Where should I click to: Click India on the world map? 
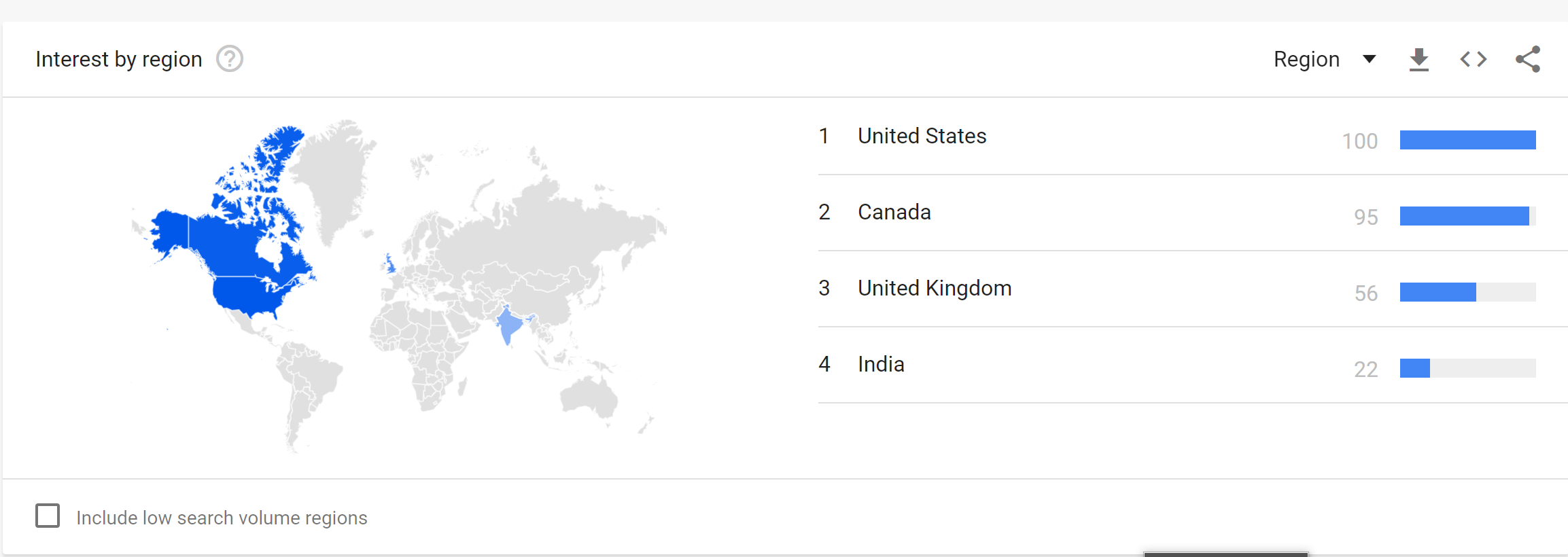tap(508, 325)
